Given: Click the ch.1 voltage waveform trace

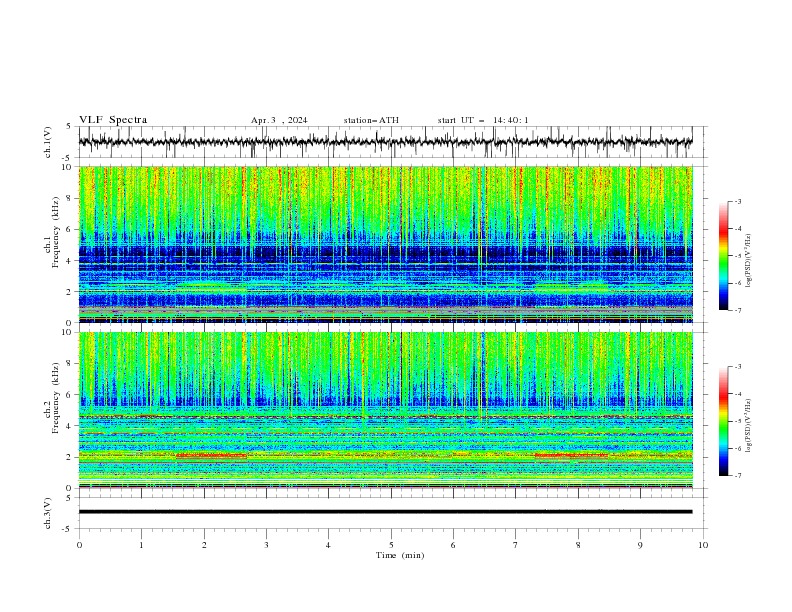Looking at the screenshot, I should 385,142.
